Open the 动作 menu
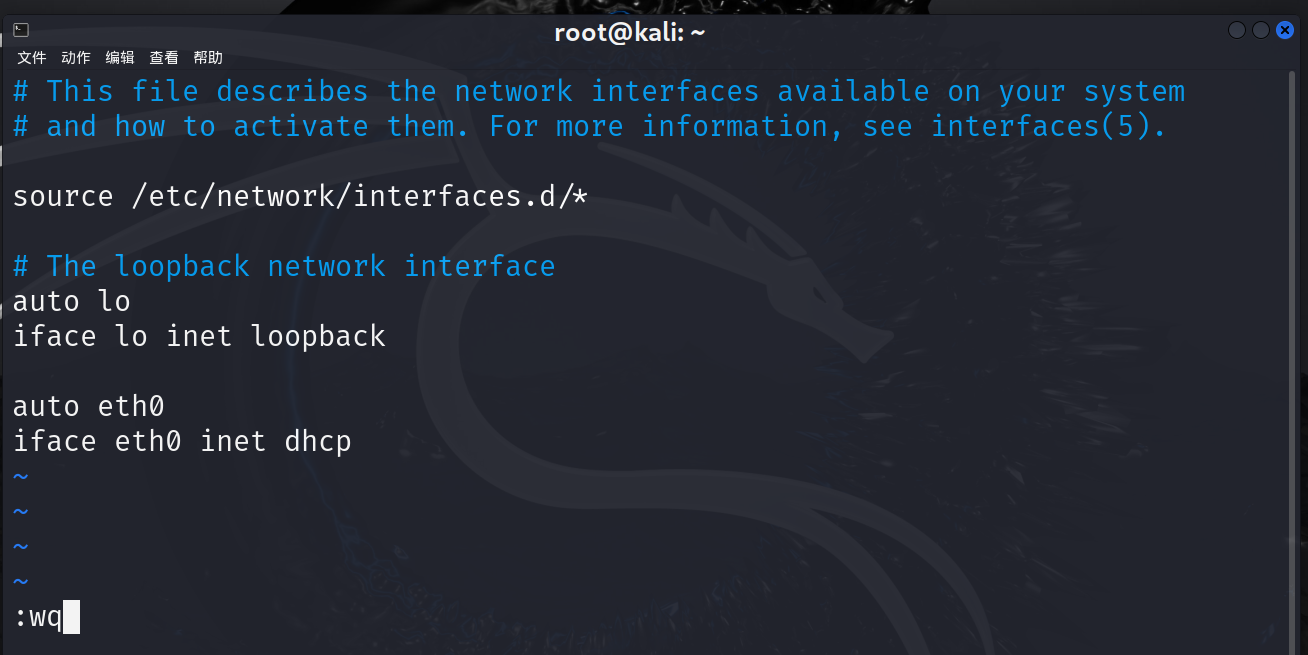1308x655 pixels. 76,58
